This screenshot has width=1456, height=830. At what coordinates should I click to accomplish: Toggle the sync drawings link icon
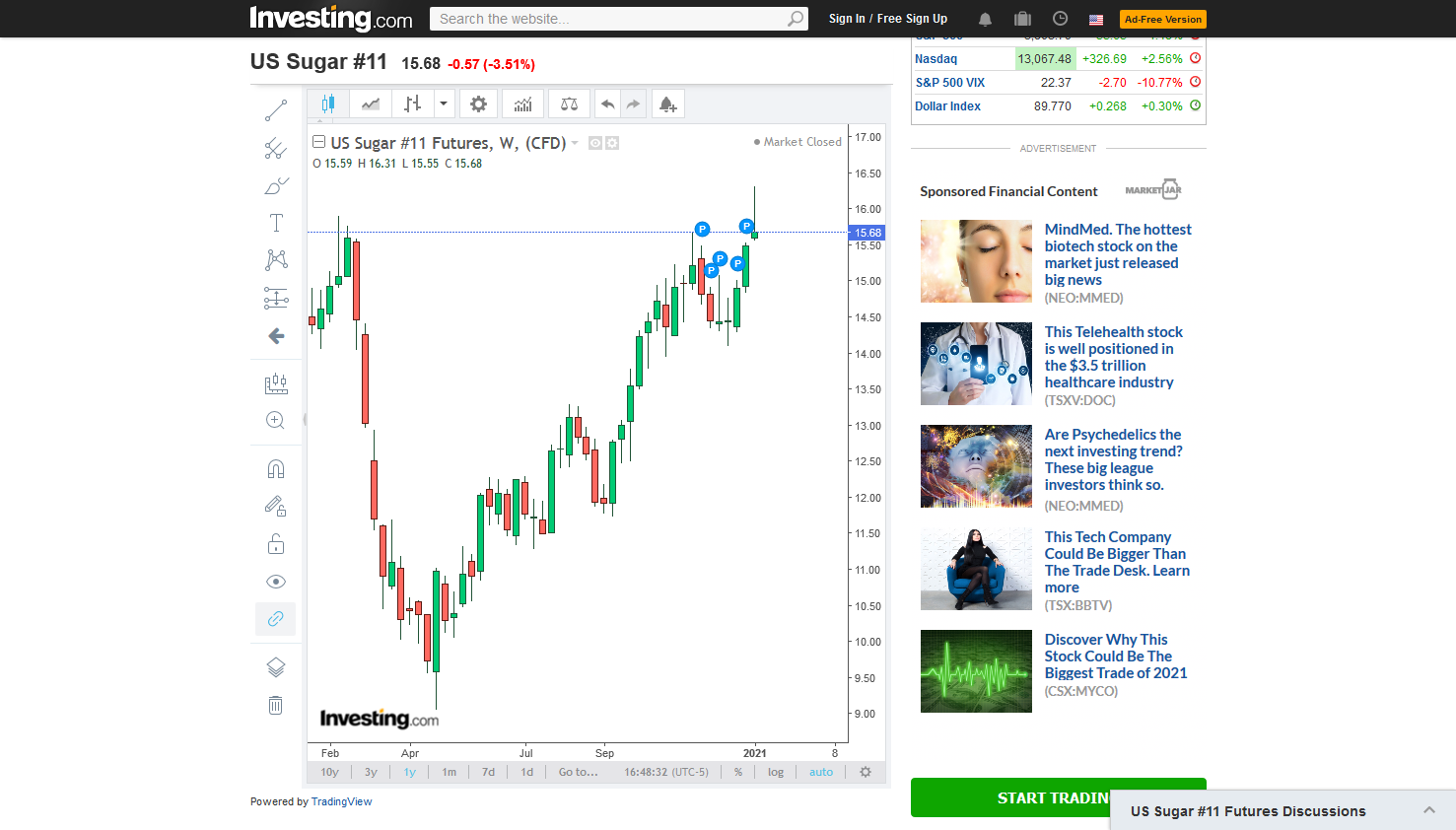276,619
